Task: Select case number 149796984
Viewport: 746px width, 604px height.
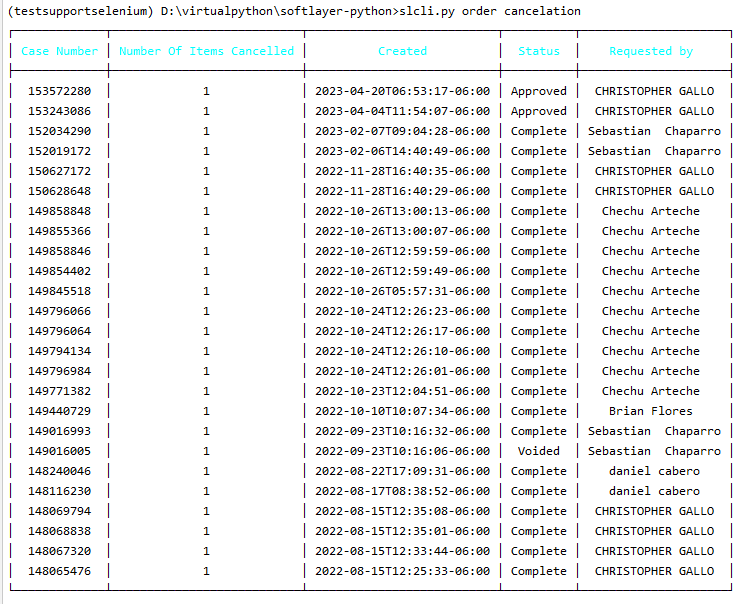Action: coord(59,370)
